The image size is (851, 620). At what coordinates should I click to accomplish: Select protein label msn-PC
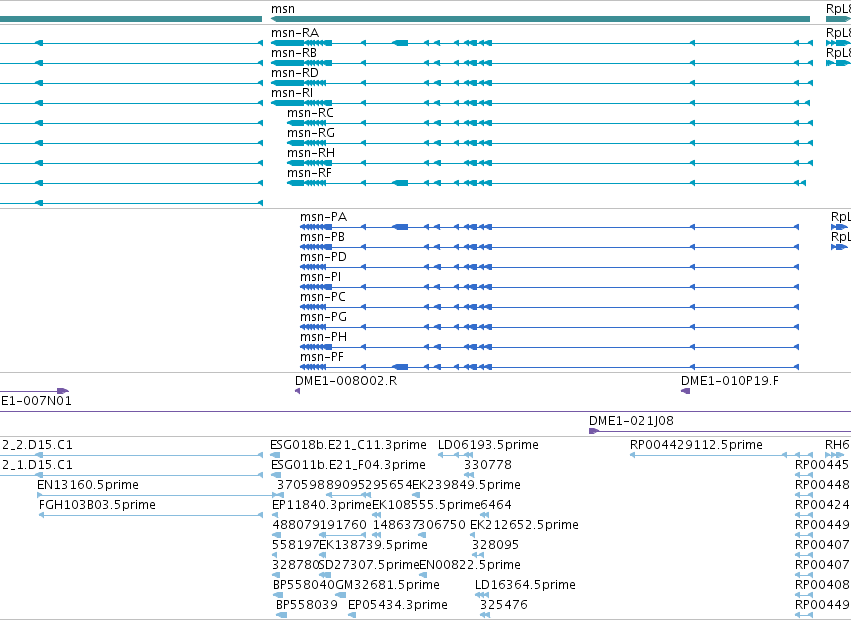(x=322, y=298)
